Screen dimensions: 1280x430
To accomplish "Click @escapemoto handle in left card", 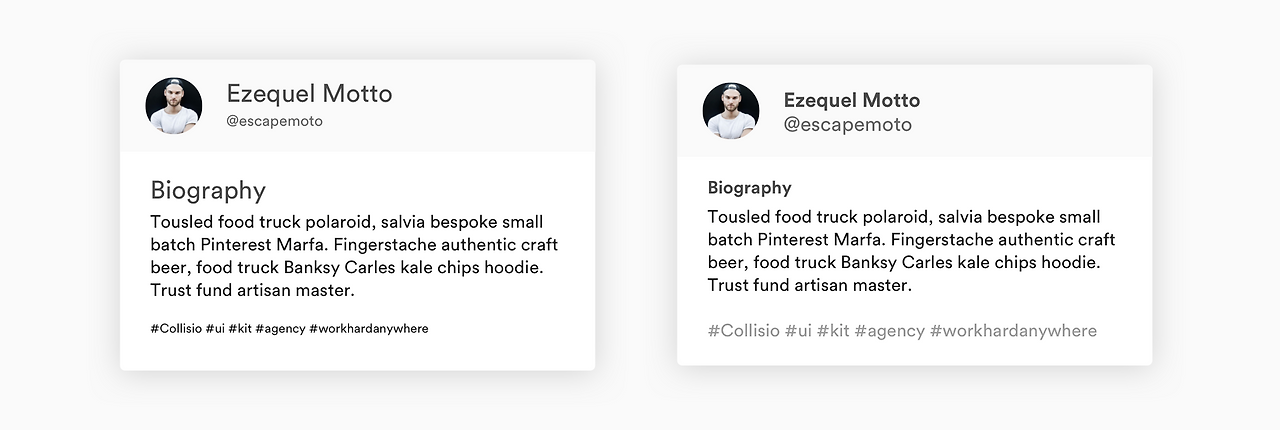I will [275, 121].
